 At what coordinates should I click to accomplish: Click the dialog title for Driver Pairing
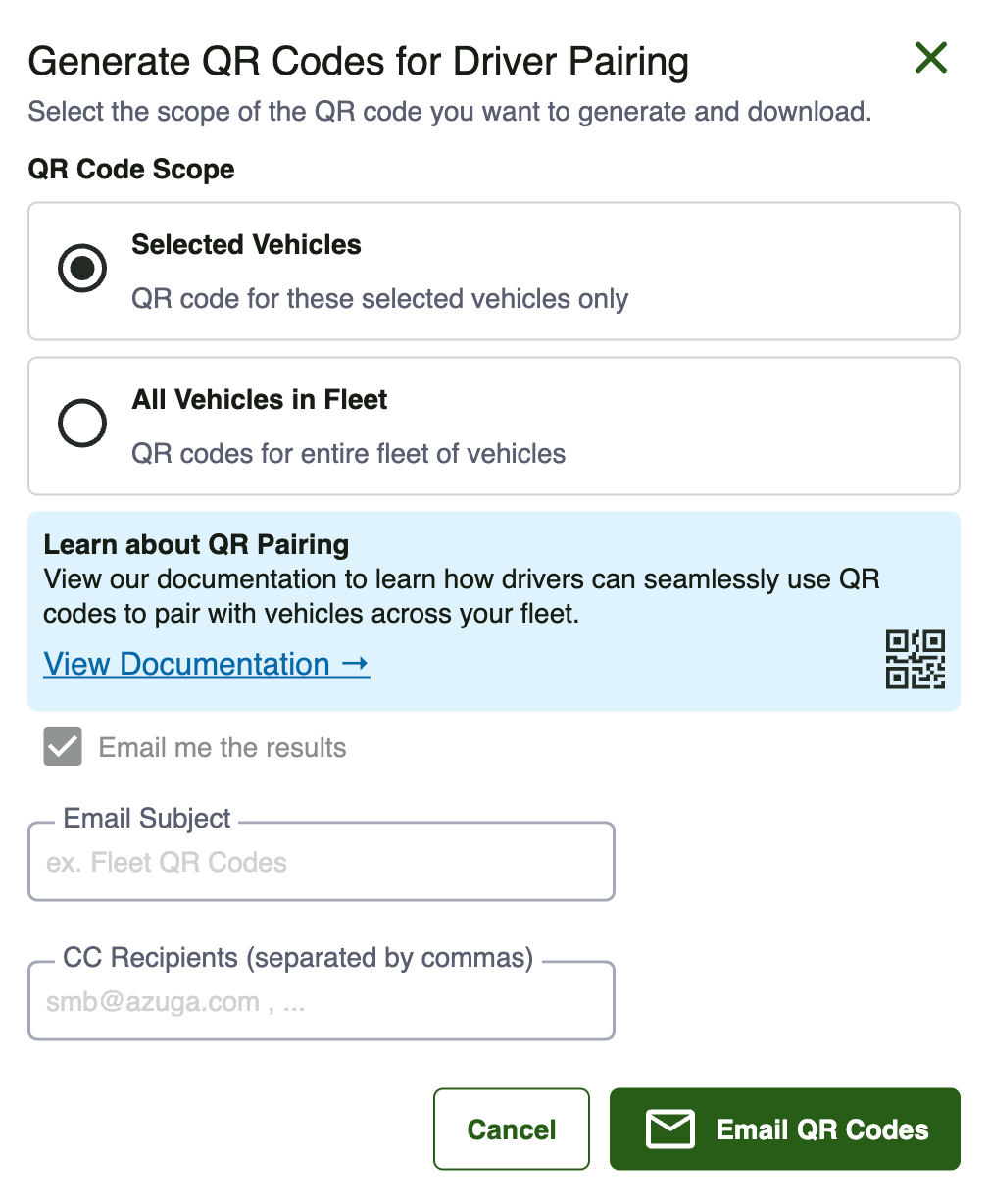359,61
